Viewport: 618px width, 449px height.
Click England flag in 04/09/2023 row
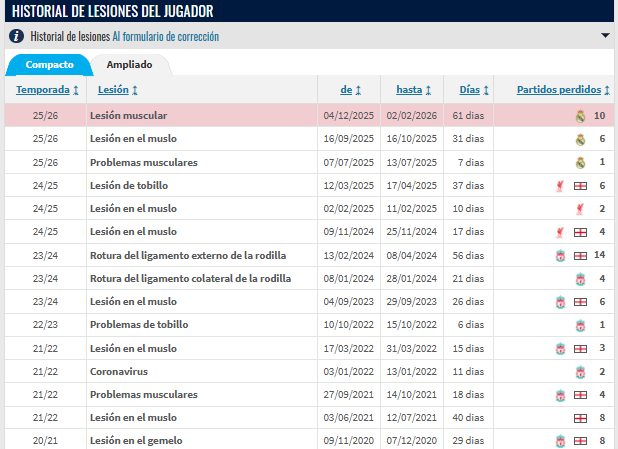coord(580,302)
